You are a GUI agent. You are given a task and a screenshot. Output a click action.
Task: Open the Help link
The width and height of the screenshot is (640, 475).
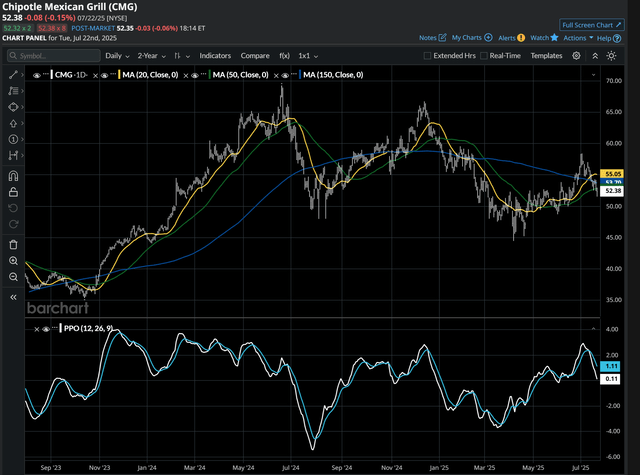click(x=604, y=38)
